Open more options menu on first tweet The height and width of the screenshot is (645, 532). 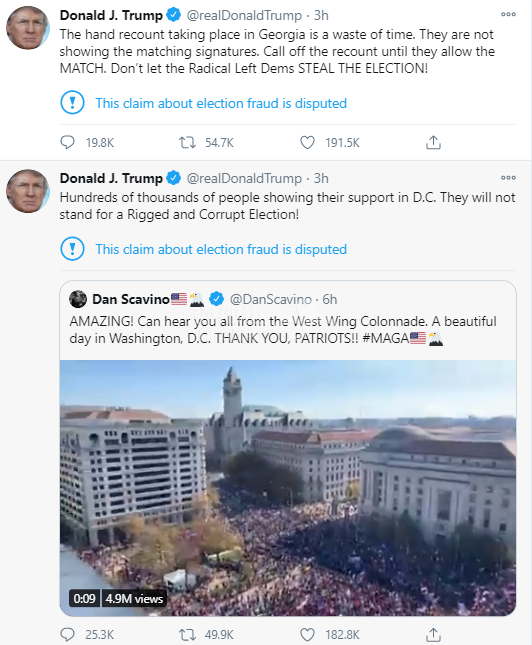(508, 14)
